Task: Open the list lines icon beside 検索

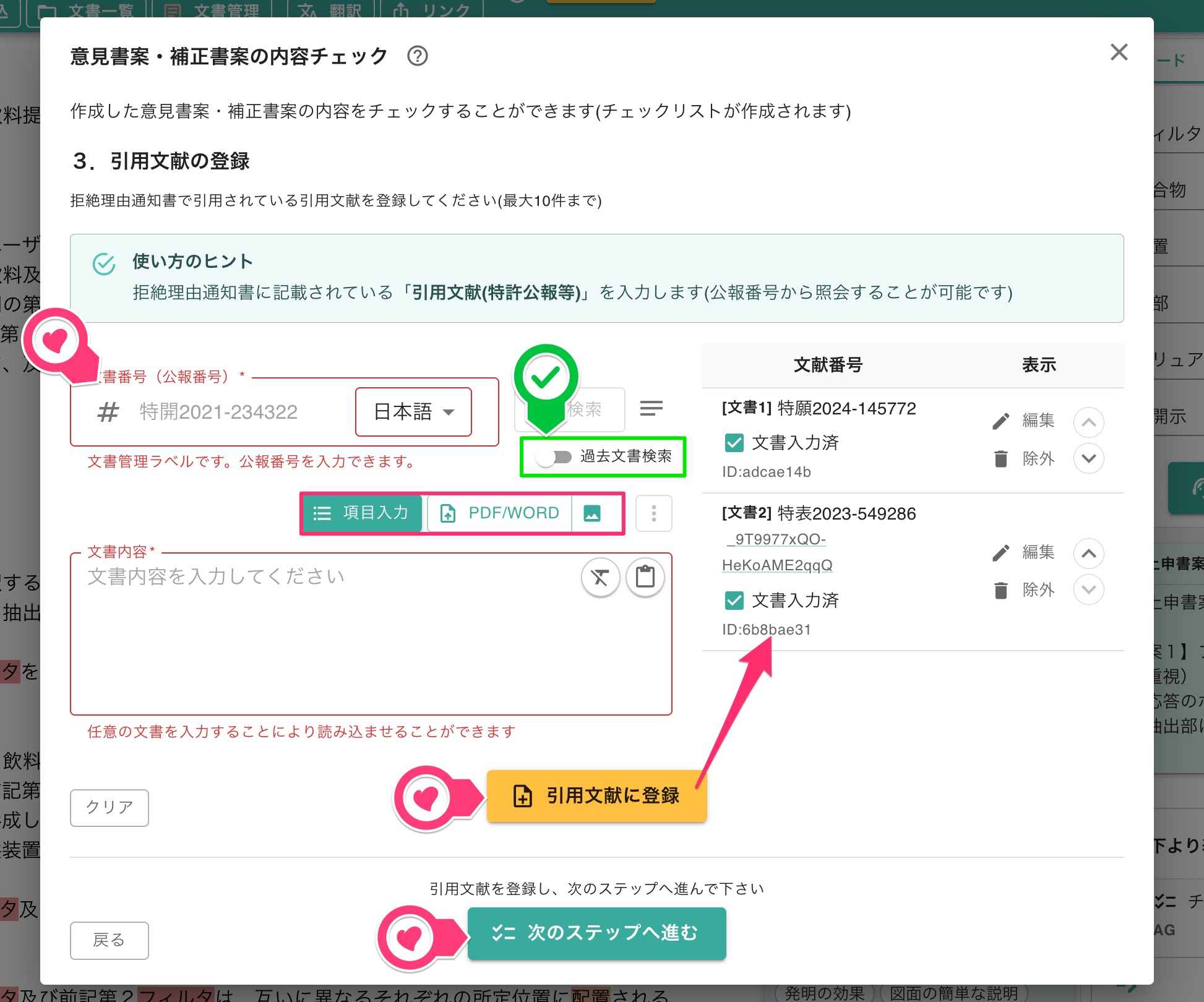Action: tap(651, 408)
